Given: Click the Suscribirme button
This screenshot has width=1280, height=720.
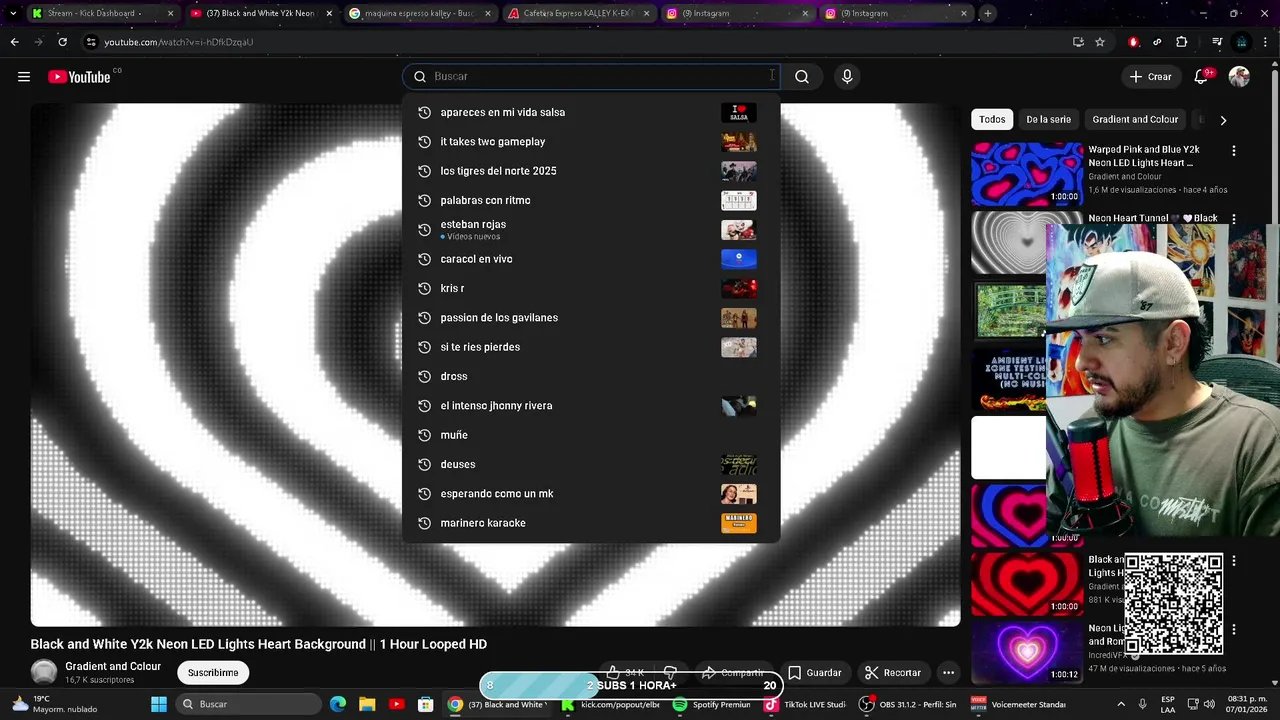Looking at the screenshot, I should click(213, 673).
